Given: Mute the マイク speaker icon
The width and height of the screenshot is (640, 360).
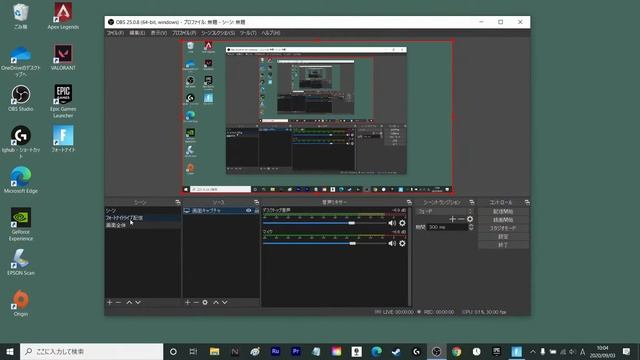Looking at the screenshot, I should tap(392, 243).
